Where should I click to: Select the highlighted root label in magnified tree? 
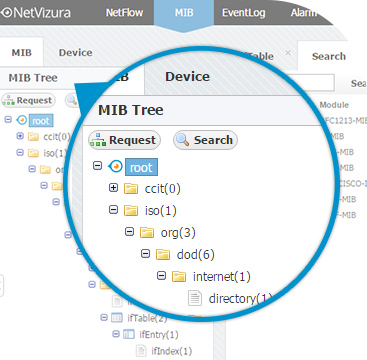[x=141, y=167]
